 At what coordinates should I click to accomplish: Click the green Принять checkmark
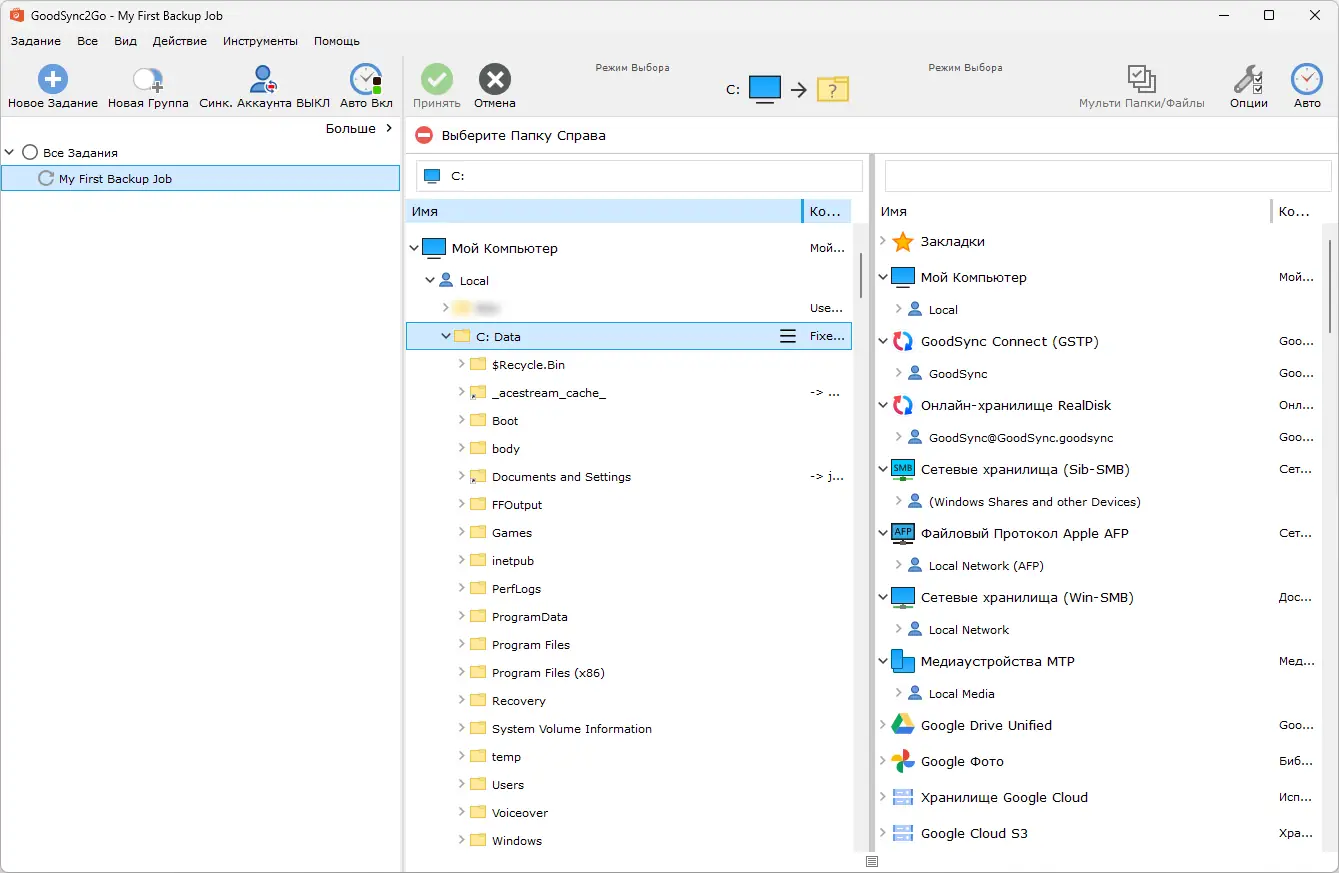tap(437, 79)
